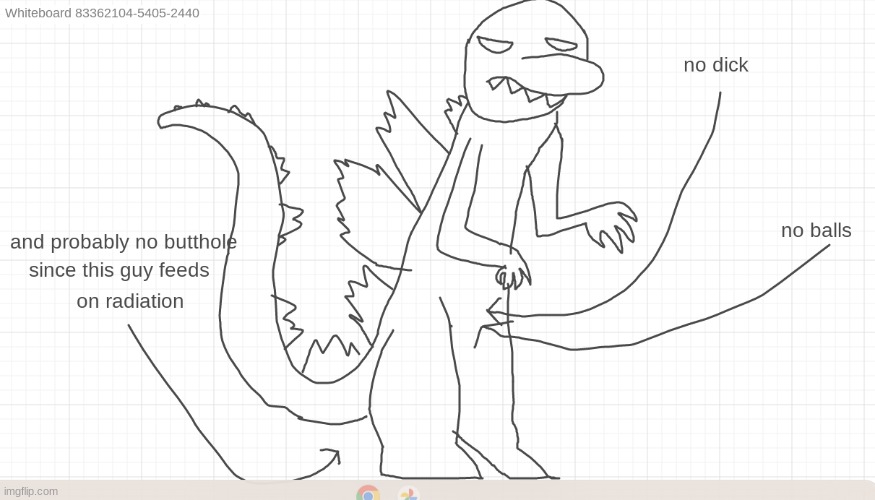This screenshot has height=500, width=875.
Task: Click the colorful pinwheel icon in taskbar
Action: pos(408,494)
